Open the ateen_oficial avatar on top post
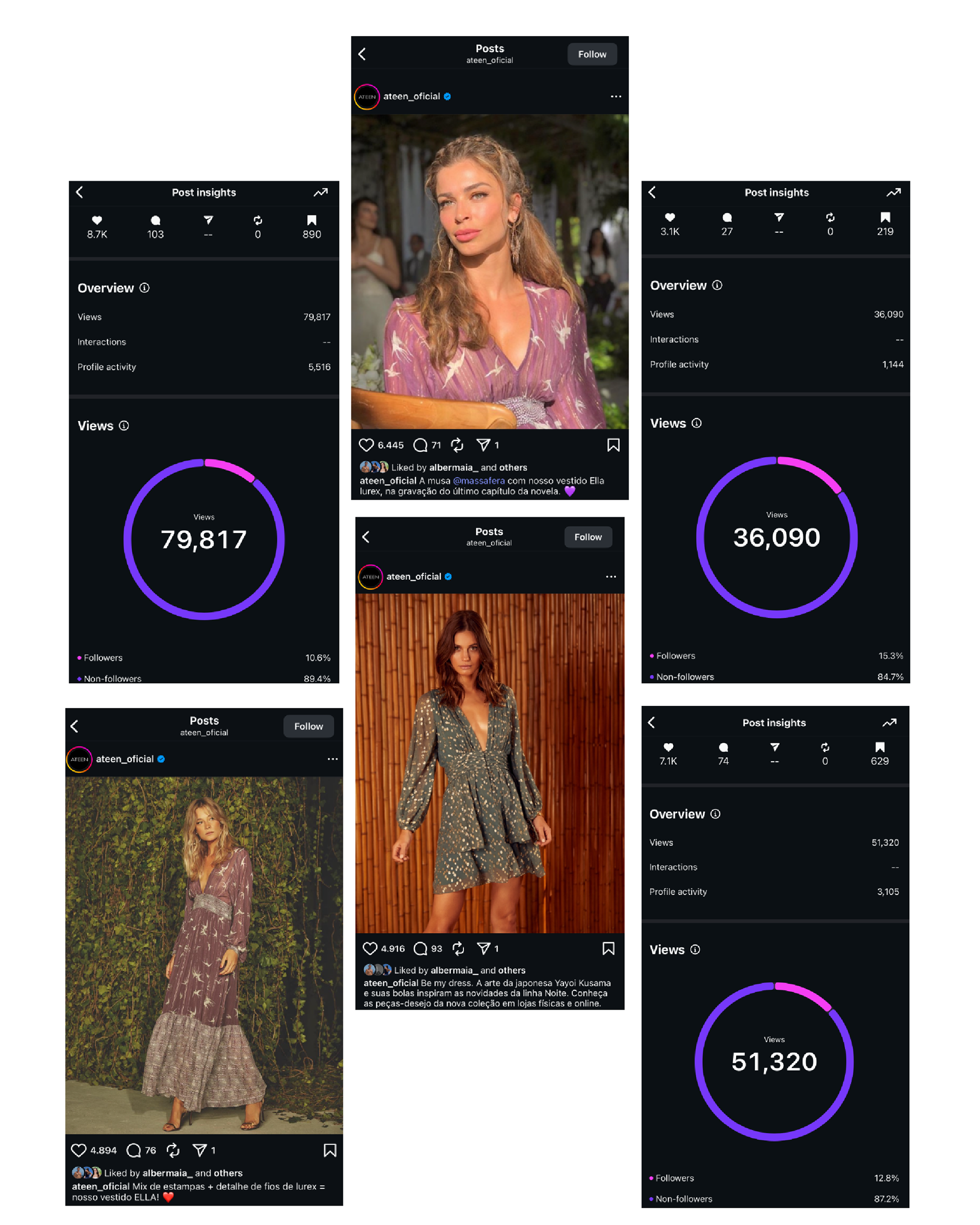This screenshot has height=1225, width=980. 367,96
